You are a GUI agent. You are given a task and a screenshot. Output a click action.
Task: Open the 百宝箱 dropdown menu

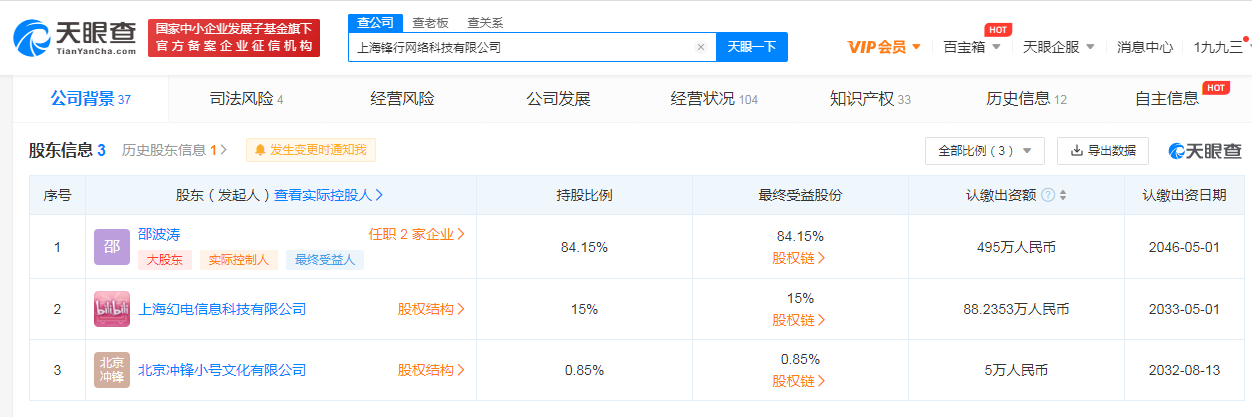click(x=971, y=47)
